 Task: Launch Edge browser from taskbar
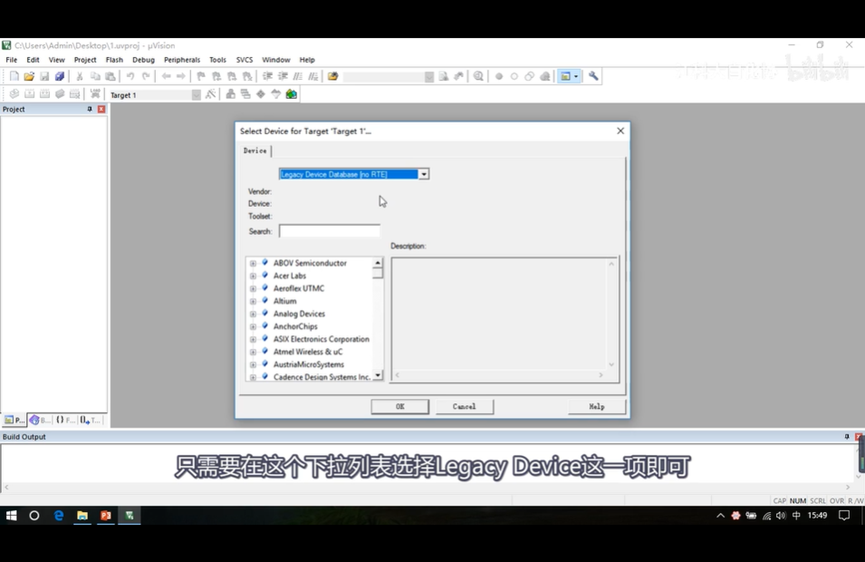pyautogui.click(x=58, y=515)
